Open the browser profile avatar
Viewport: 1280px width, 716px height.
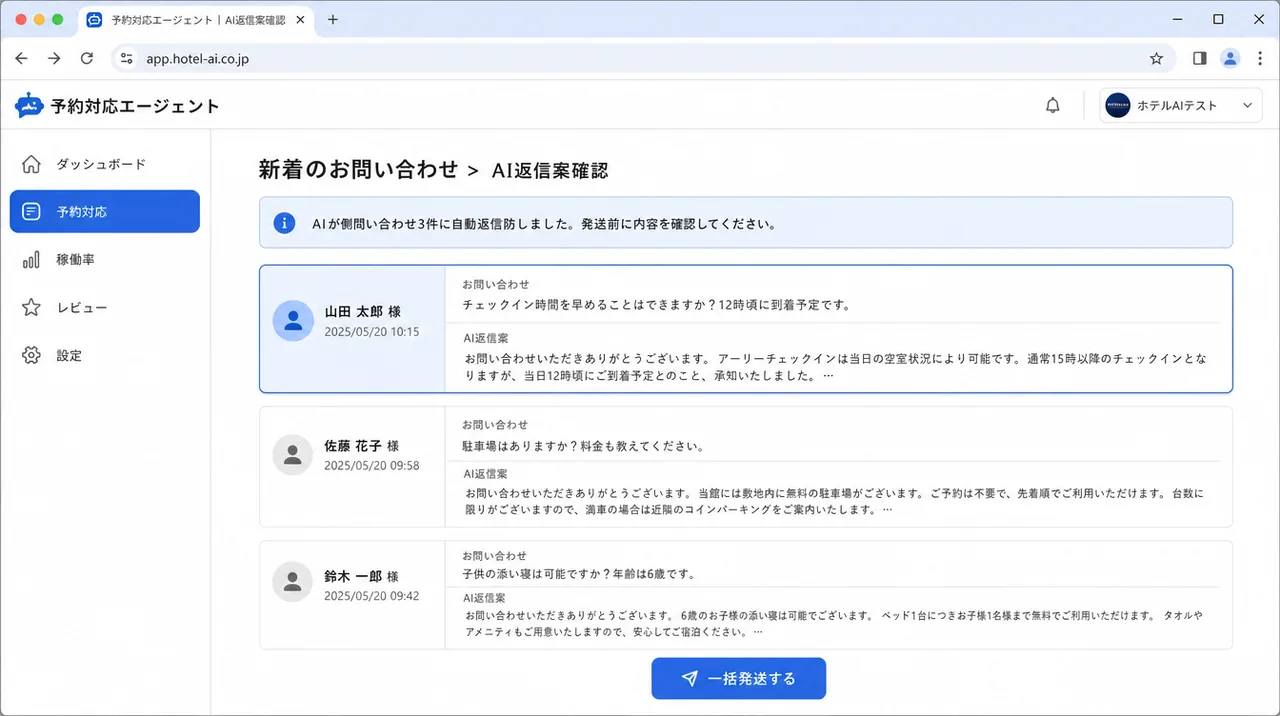coord(1230,59)
